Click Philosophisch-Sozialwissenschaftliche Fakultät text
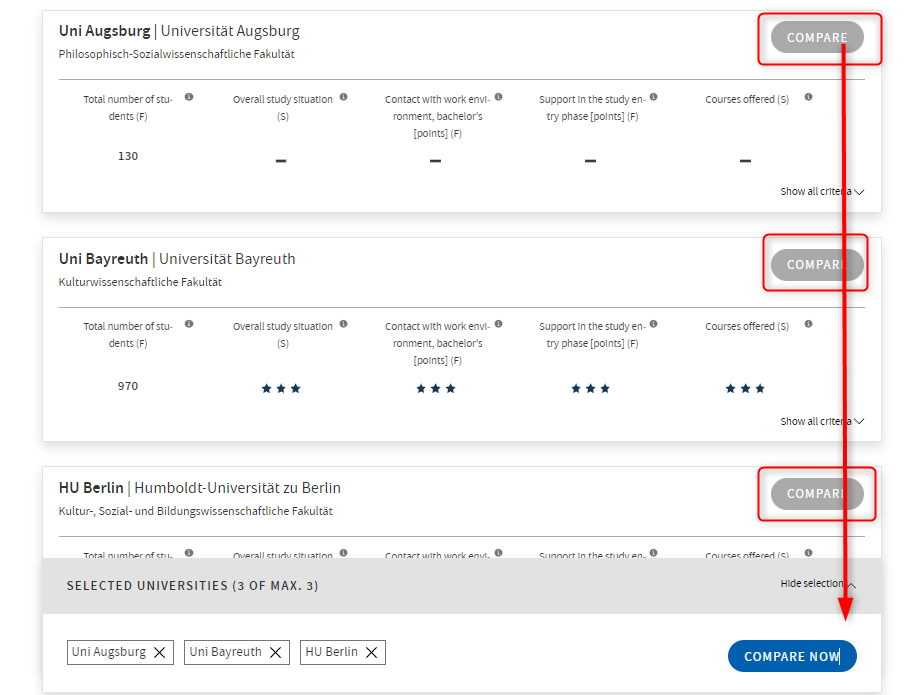This screenshot has width=921, height=695. (176, 54)
